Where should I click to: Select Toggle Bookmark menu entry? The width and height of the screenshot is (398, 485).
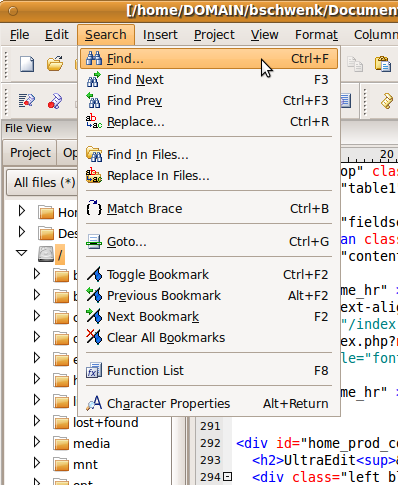tap(209, 275)
